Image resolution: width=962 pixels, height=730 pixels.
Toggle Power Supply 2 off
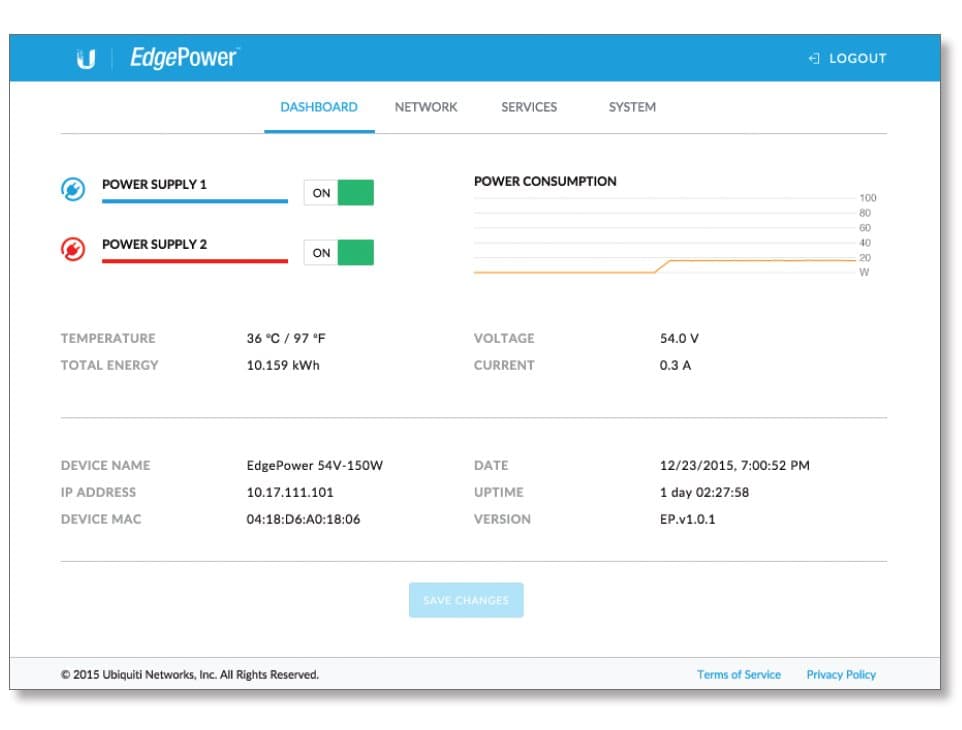[x=355, y=253]
